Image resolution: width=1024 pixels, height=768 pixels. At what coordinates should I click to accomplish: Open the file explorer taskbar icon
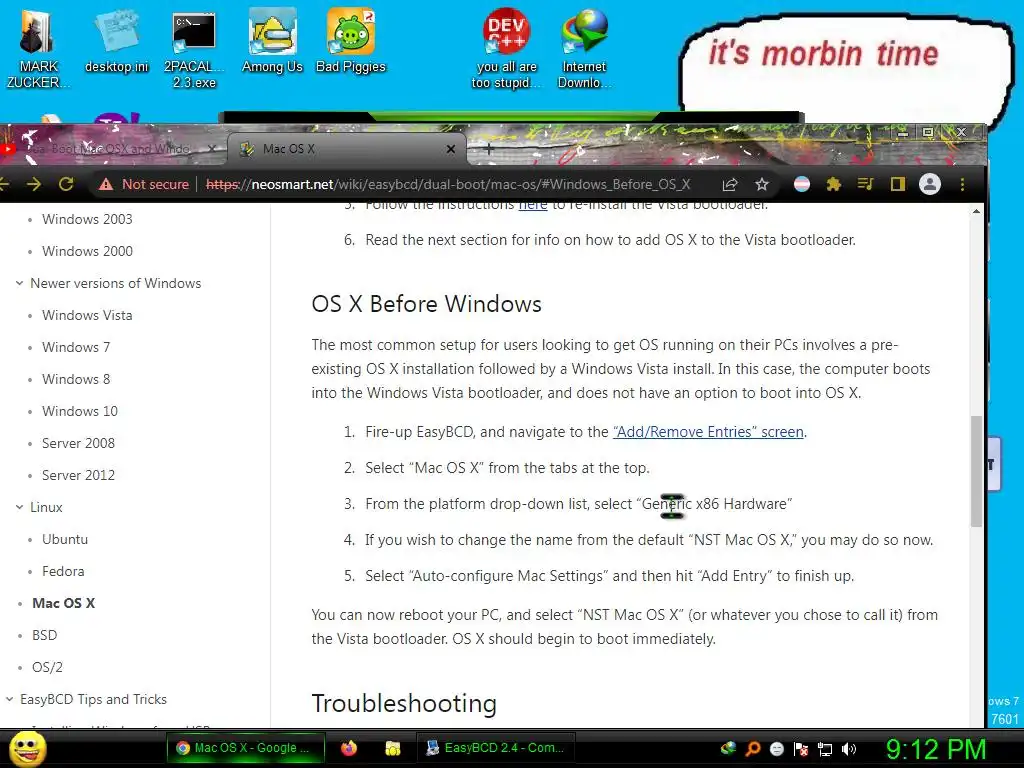coord(392,748)
